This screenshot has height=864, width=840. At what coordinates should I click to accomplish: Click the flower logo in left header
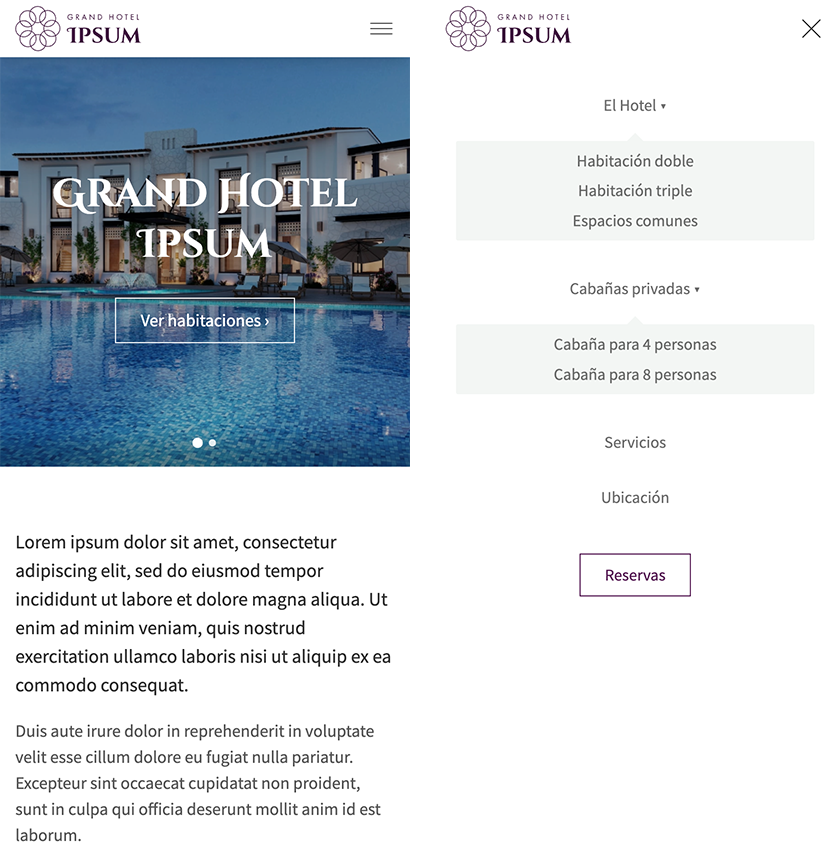37,29
